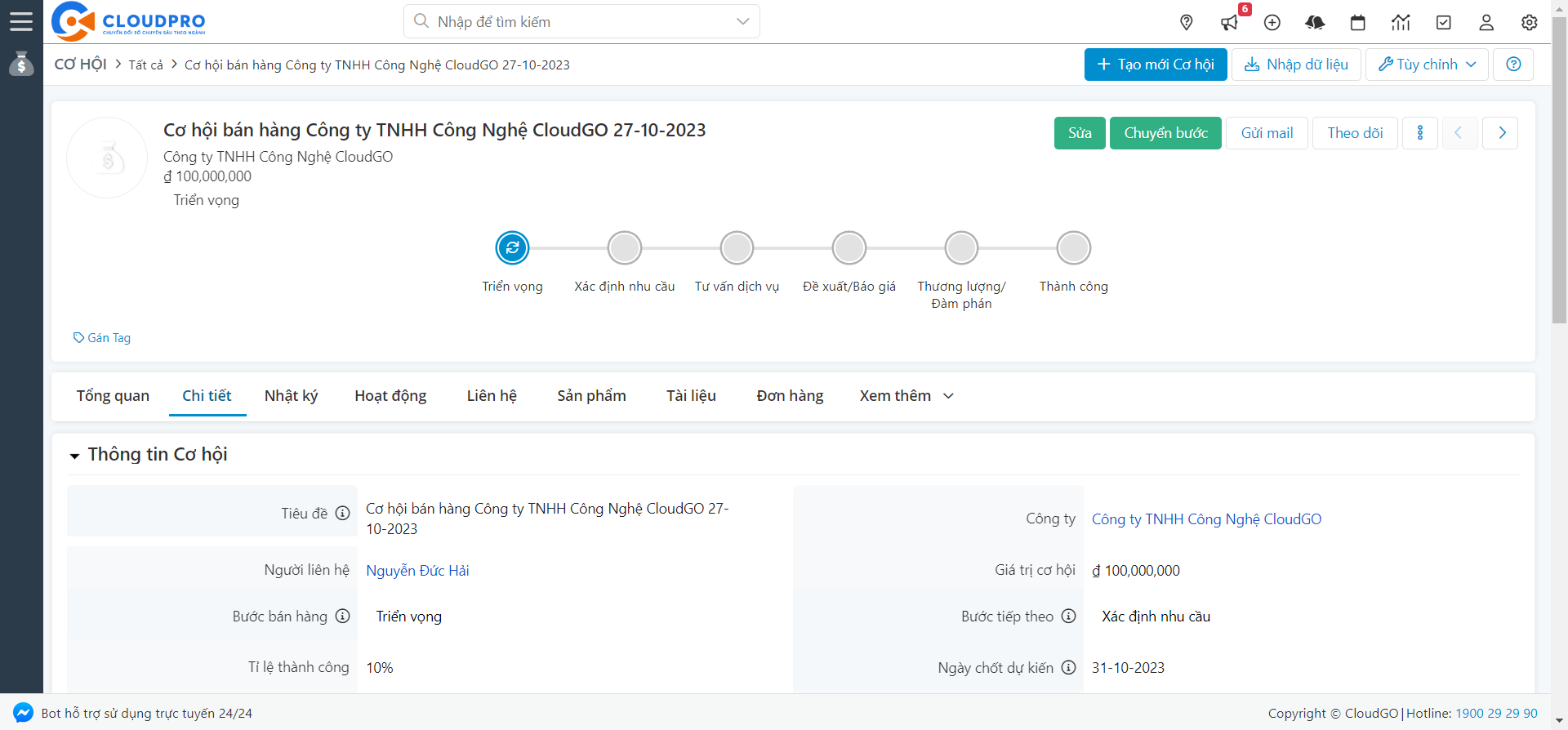Click the money bag module icon in sidebar
This screenshot has width=1568, height=730.
(x=21, y=64)
